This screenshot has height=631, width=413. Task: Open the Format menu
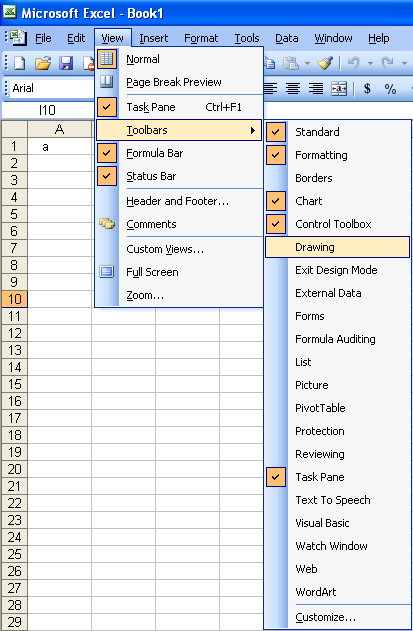pos(201,38)
